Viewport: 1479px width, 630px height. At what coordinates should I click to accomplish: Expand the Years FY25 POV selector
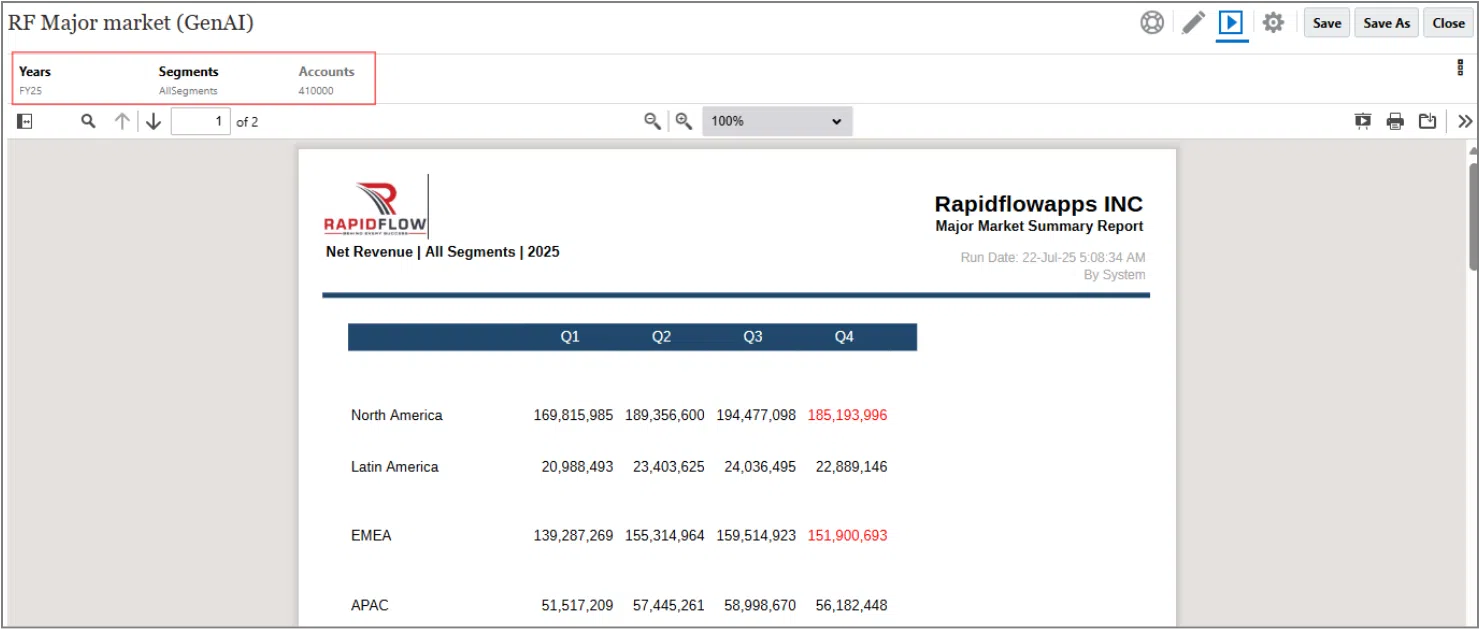35,80
